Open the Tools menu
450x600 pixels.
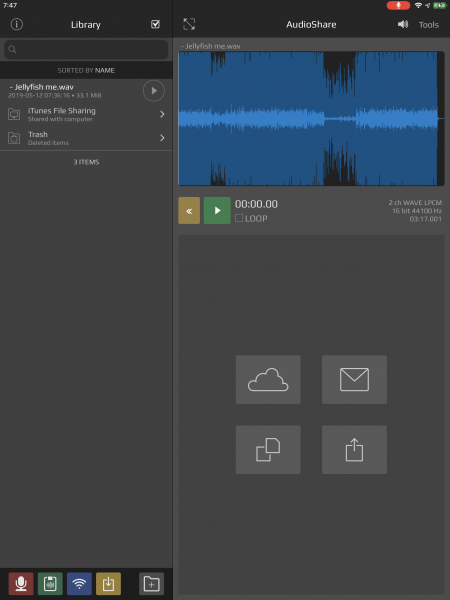click(429, 25)
